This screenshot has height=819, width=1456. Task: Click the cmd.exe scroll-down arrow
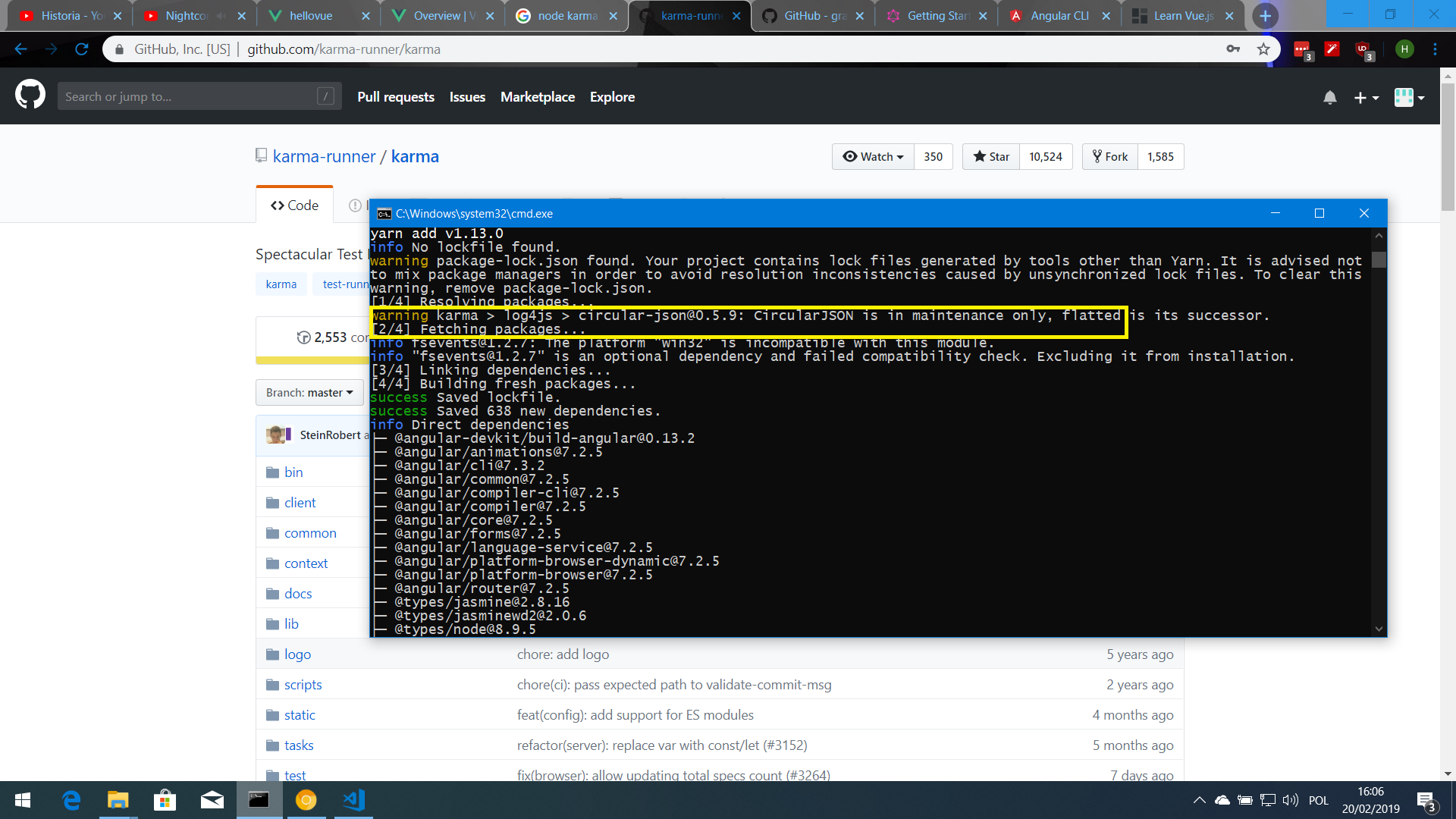pos(1379,629)
